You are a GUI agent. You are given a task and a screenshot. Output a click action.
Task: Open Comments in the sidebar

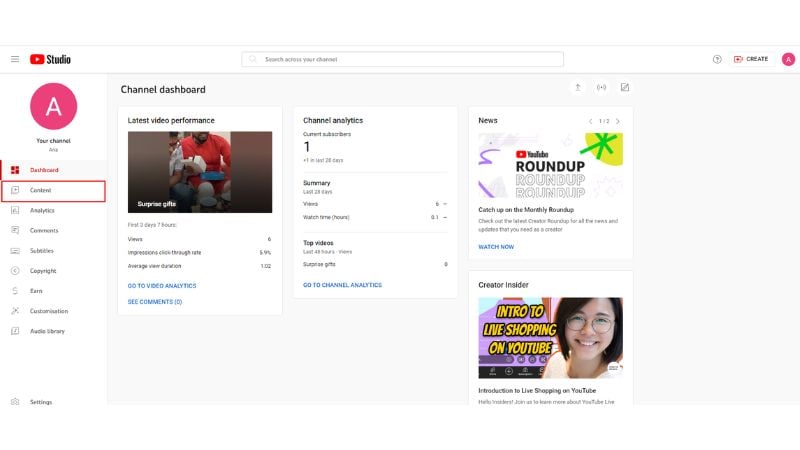pos(54,231)
